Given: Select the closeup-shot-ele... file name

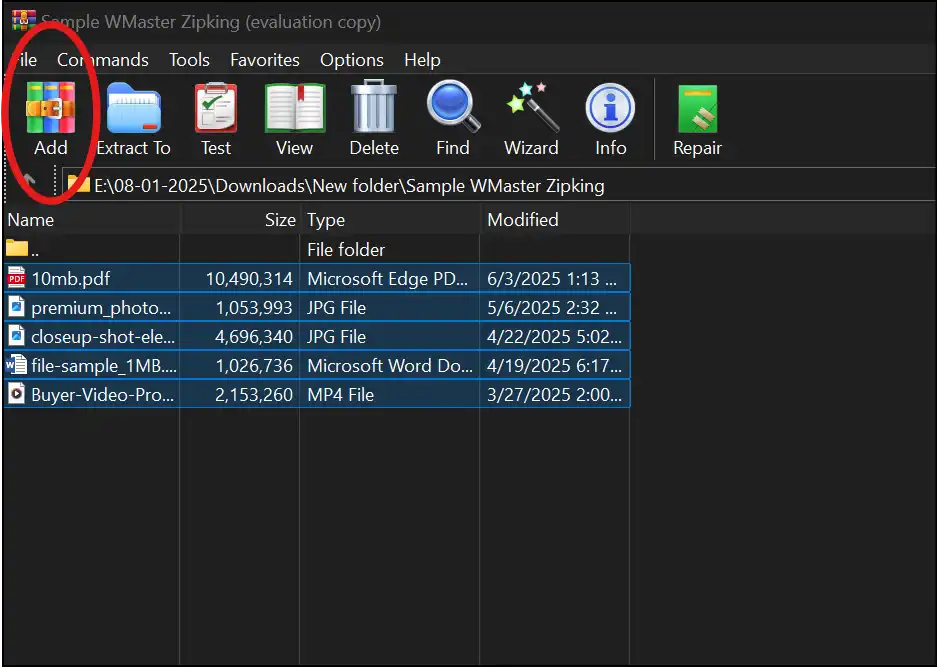Looking at the screenshot, I should click(103, 336).
